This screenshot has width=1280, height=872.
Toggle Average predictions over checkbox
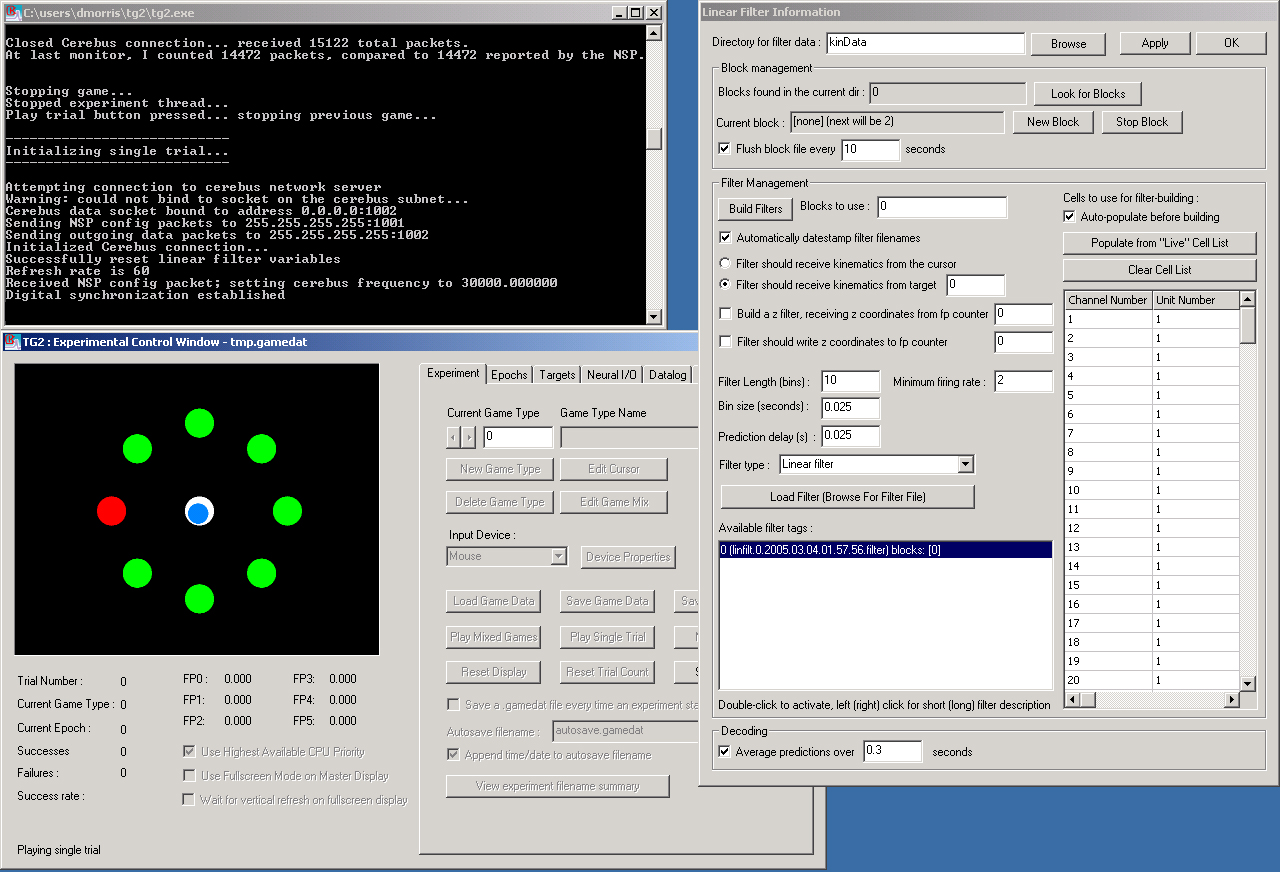[725, 752]
